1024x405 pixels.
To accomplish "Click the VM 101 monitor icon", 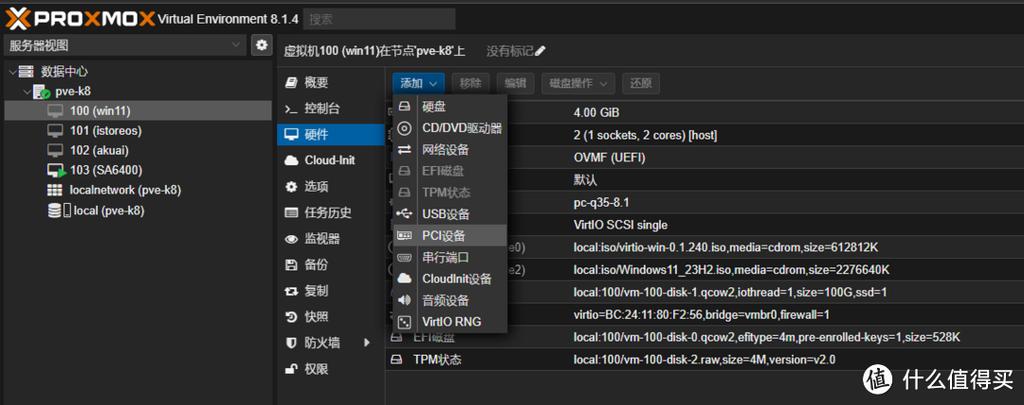I will [x=56, y=131].
